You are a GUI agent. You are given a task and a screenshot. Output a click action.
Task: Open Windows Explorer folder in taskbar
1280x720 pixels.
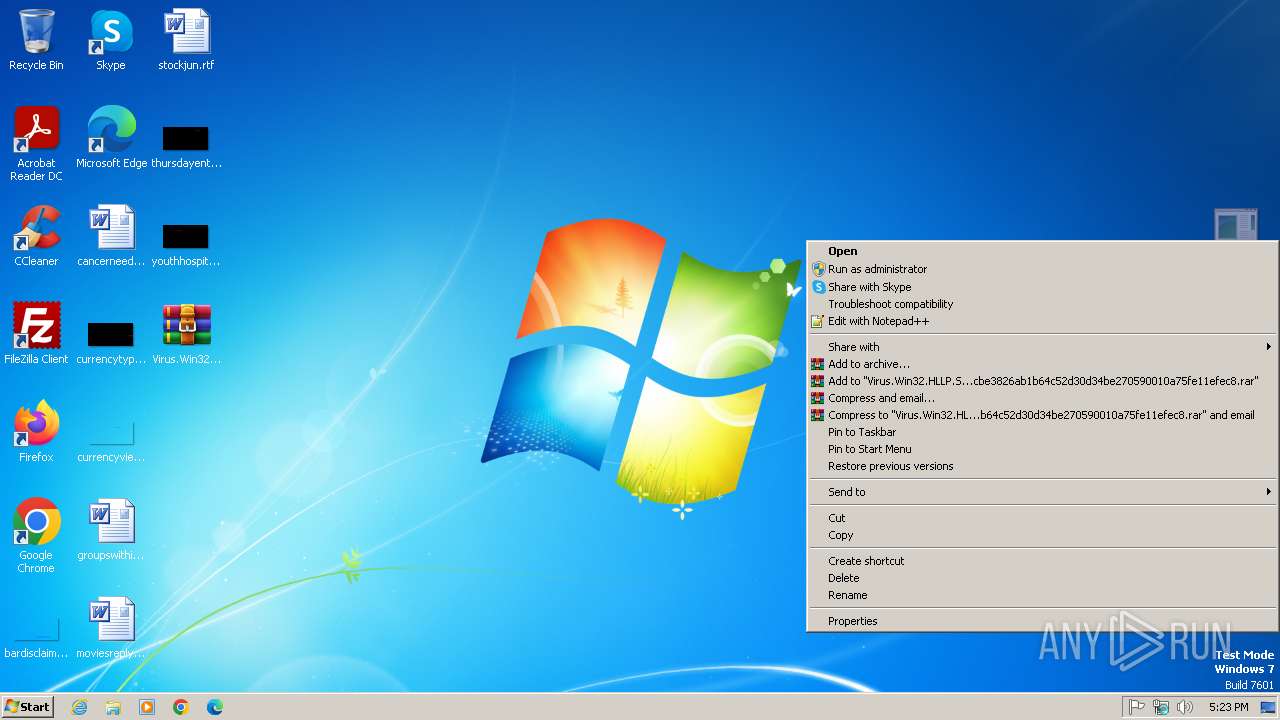[x=113, y=707]
